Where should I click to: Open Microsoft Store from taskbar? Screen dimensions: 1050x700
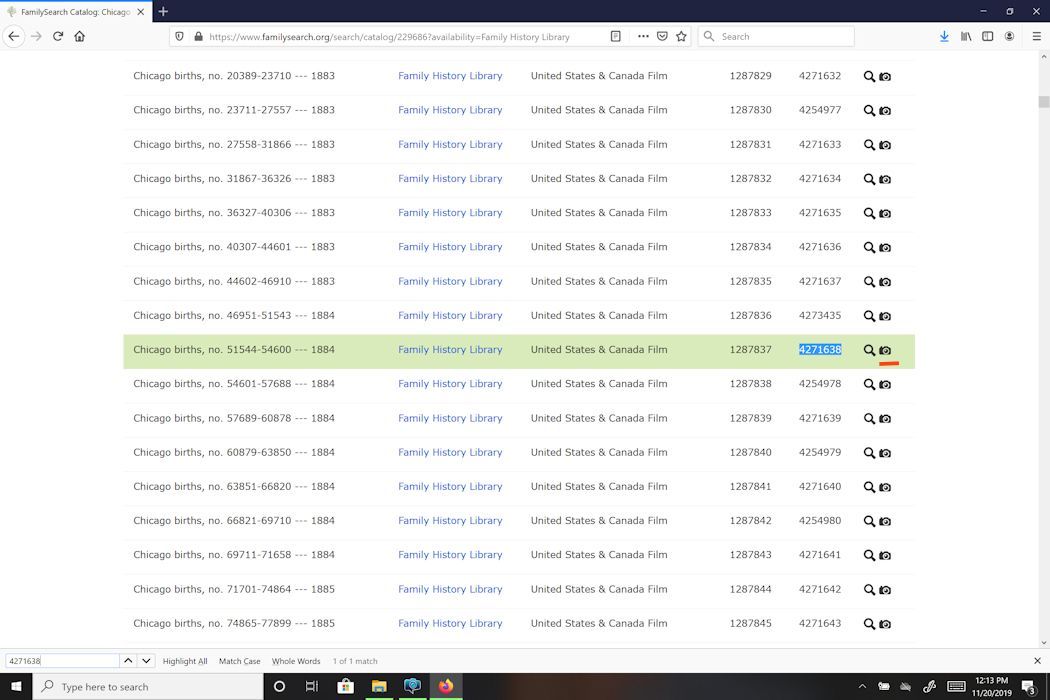(x=346, y=687)
